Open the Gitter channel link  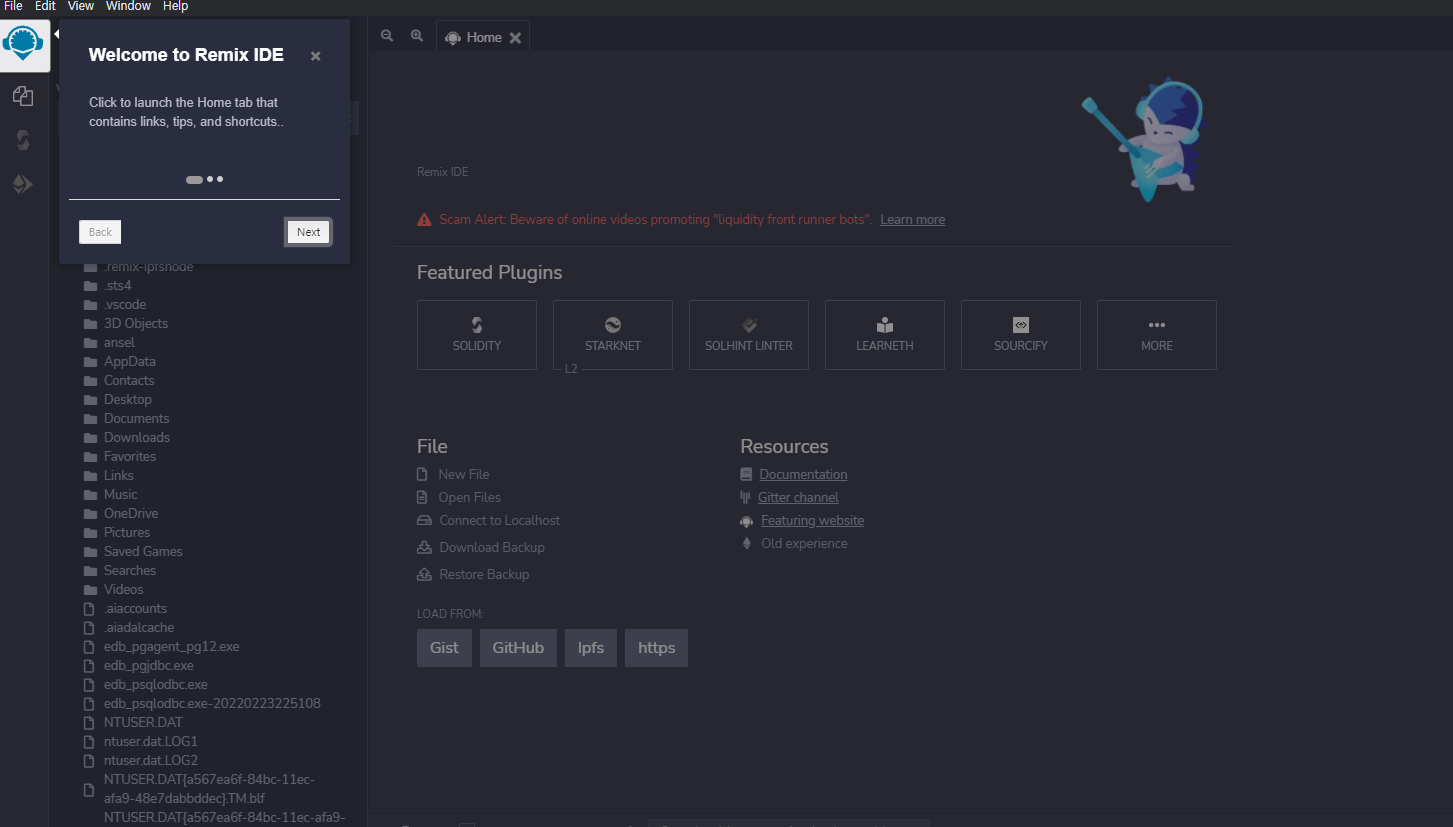click(x=798, y=498)
